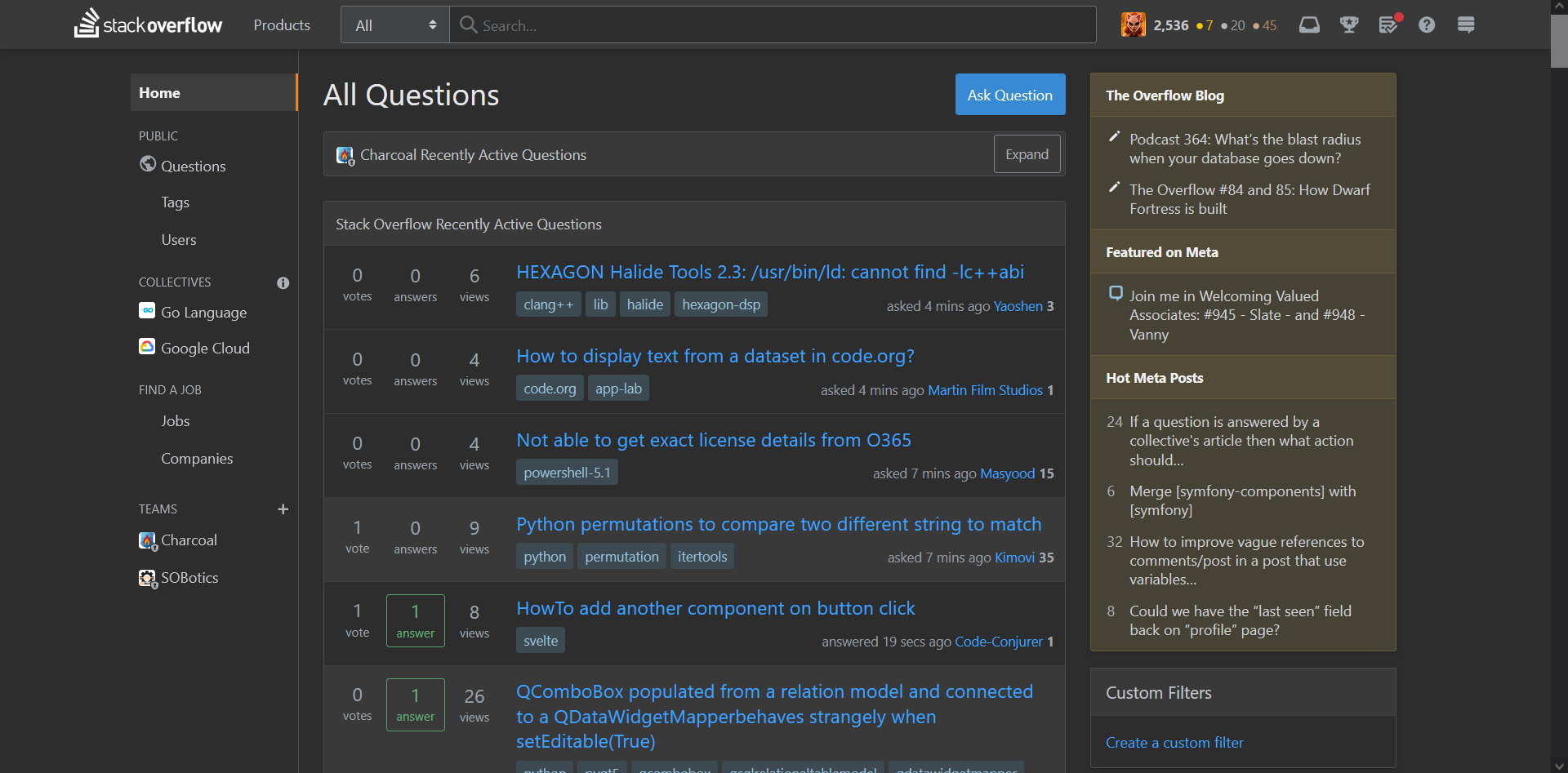This screenshot has height=773, width=1568.
Task: Click 'Create a custom filter' link
Action: 1174,742
